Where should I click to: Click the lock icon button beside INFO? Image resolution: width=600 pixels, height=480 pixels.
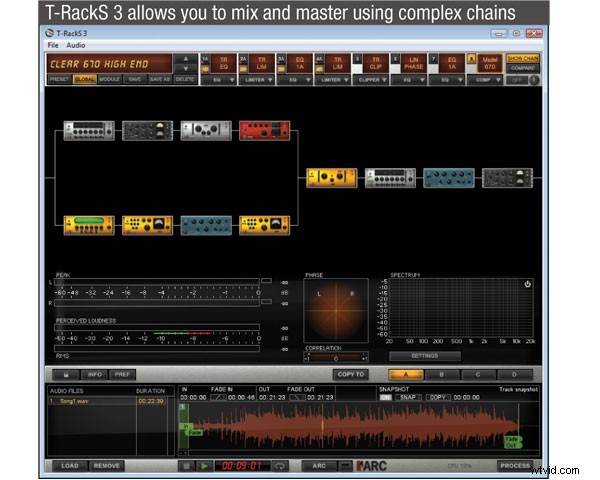tap(66, 375)
